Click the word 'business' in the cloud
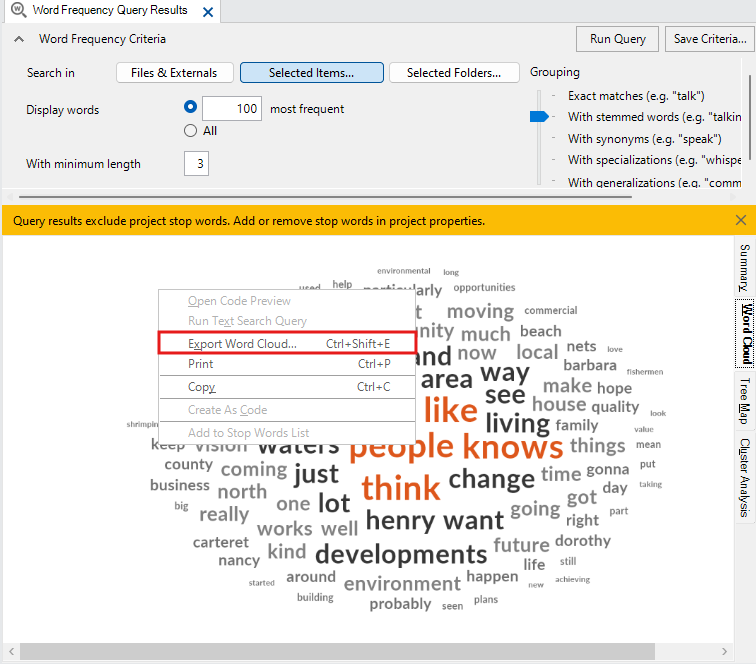The width and height of the screenshot is (756, 664). [x=180, y=485]
